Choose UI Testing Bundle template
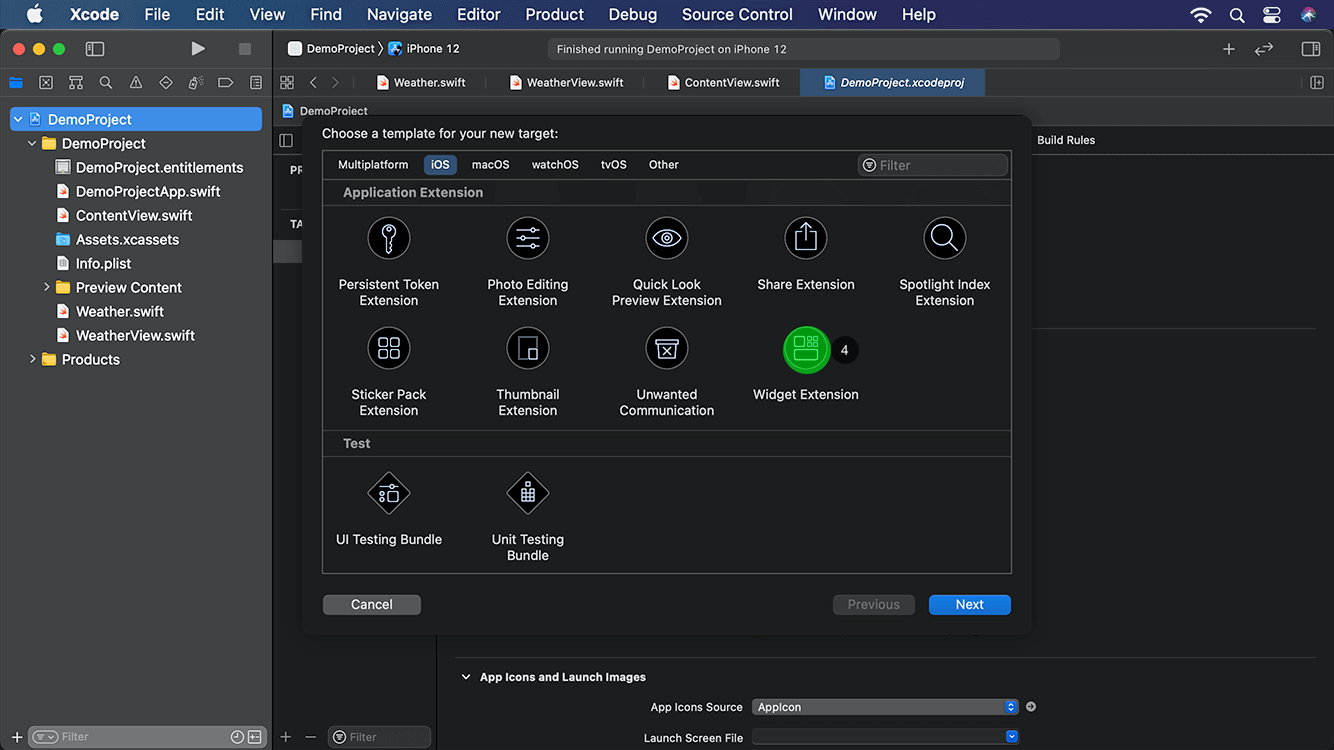This screenshot has height=750, width=1334. coord(389,509)
